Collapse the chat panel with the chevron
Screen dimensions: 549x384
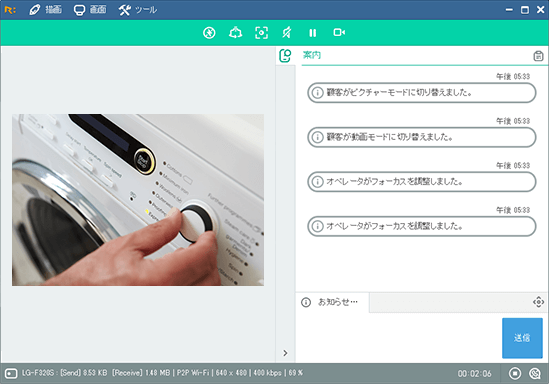click(x=285, y=353)
